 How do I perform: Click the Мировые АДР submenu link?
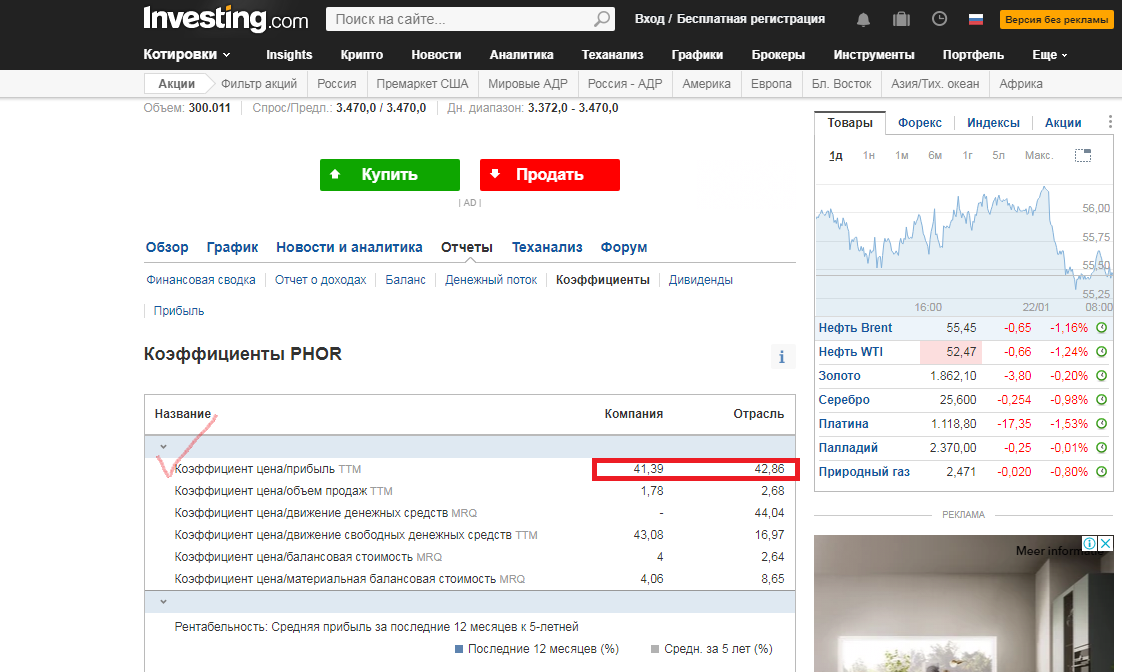tap(527, 84)
